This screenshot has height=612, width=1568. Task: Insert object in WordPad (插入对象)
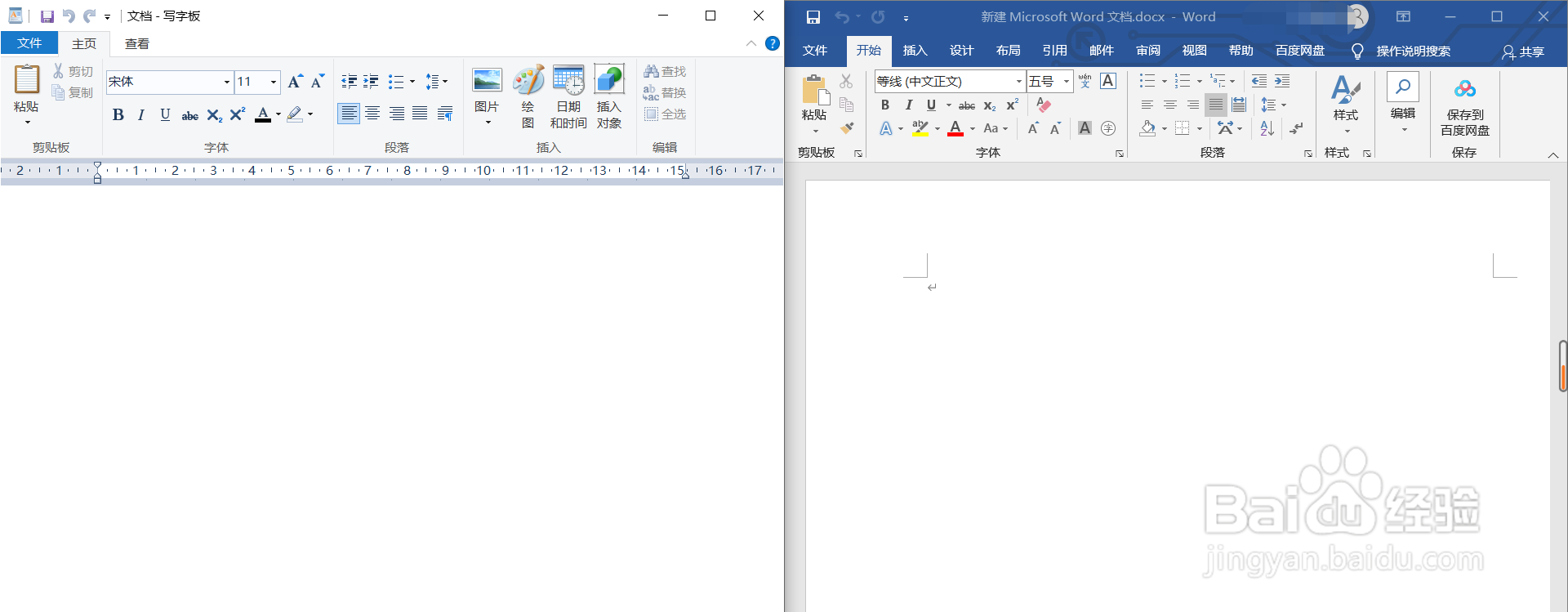[x=609, y=96]
